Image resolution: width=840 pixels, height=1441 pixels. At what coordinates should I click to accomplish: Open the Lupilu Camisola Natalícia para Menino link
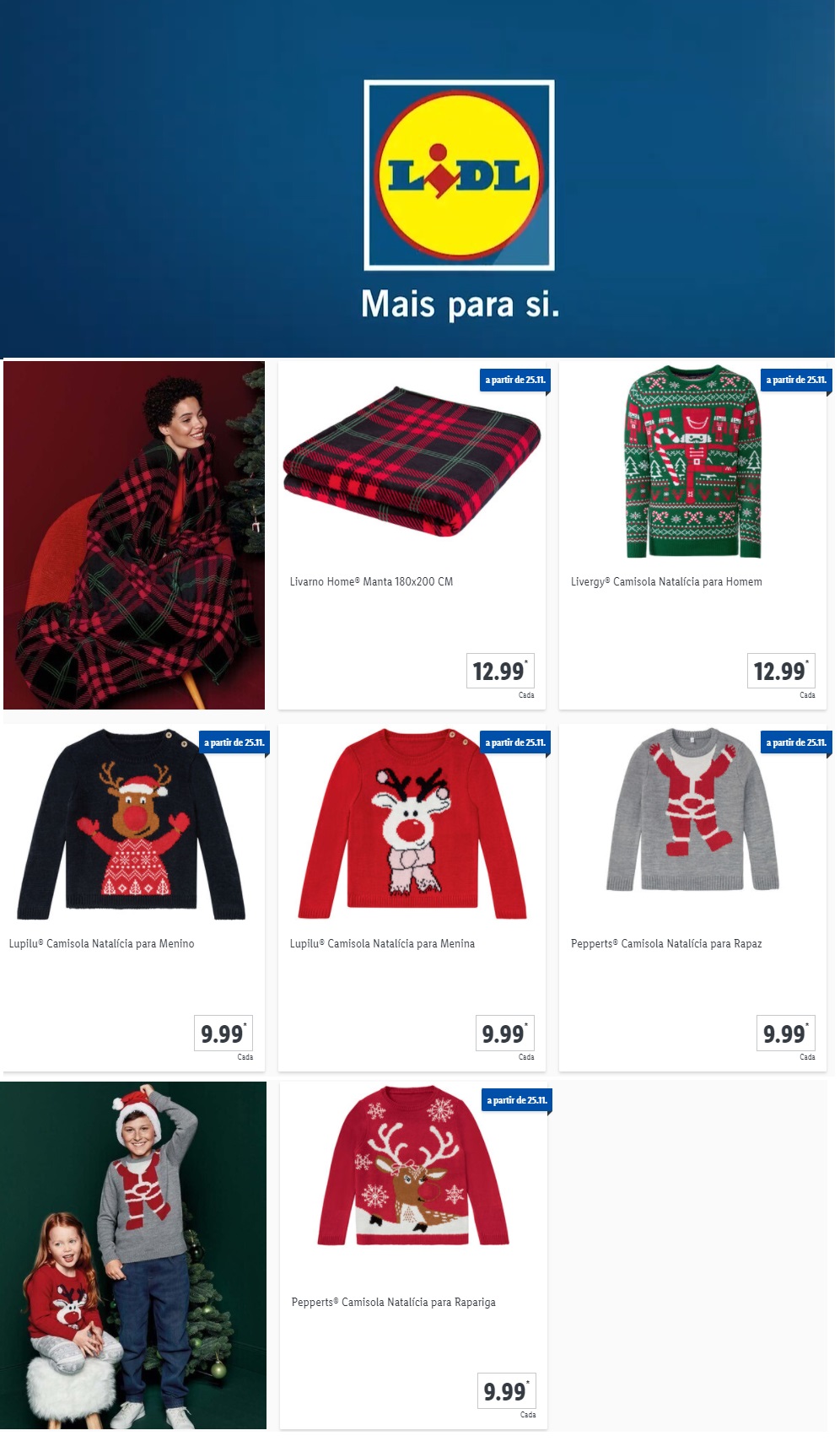click(101, 944)
